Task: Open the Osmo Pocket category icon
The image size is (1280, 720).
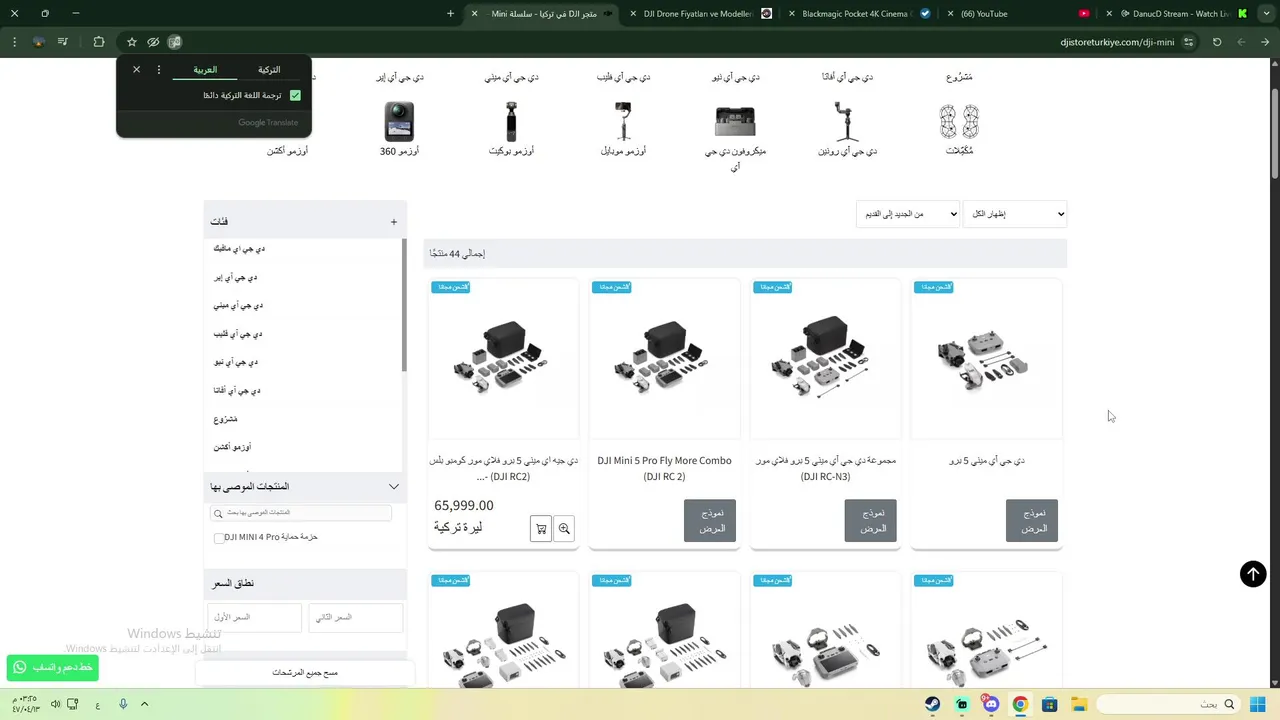Action: tap(511, 122)
